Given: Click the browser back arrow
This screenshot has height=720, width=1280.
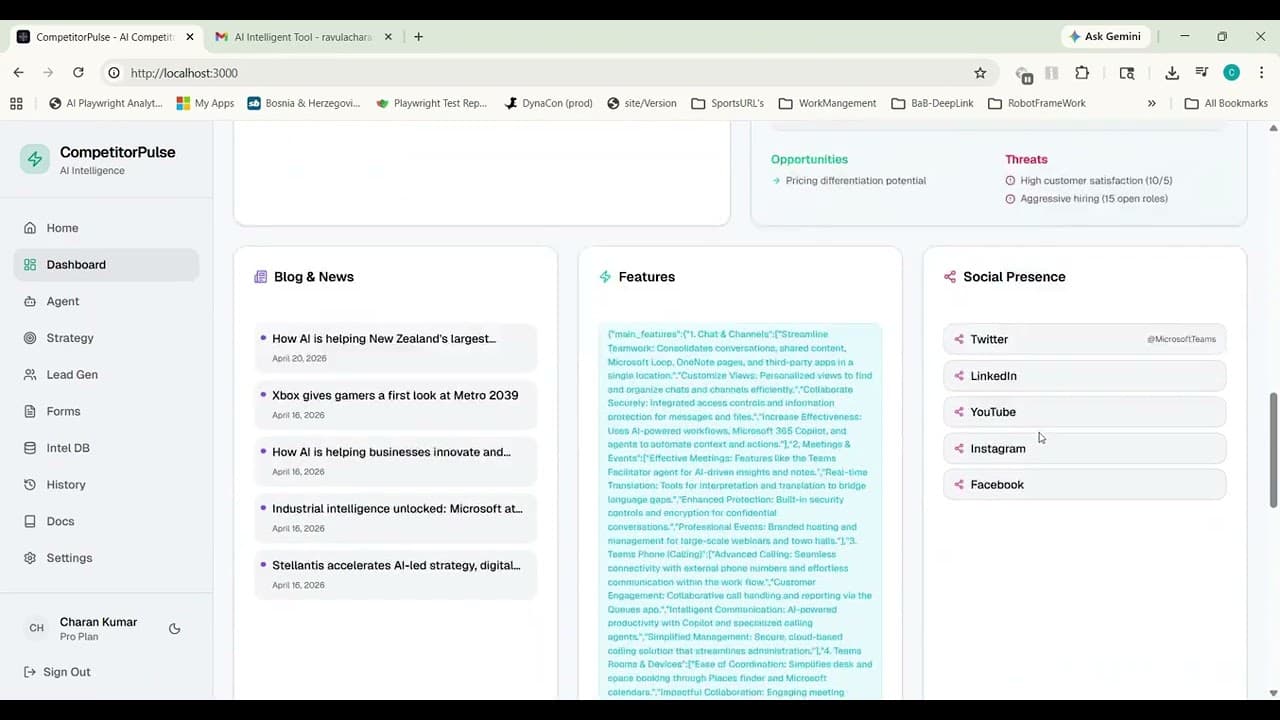Looking at the screenshot, I should coord(18,73).
